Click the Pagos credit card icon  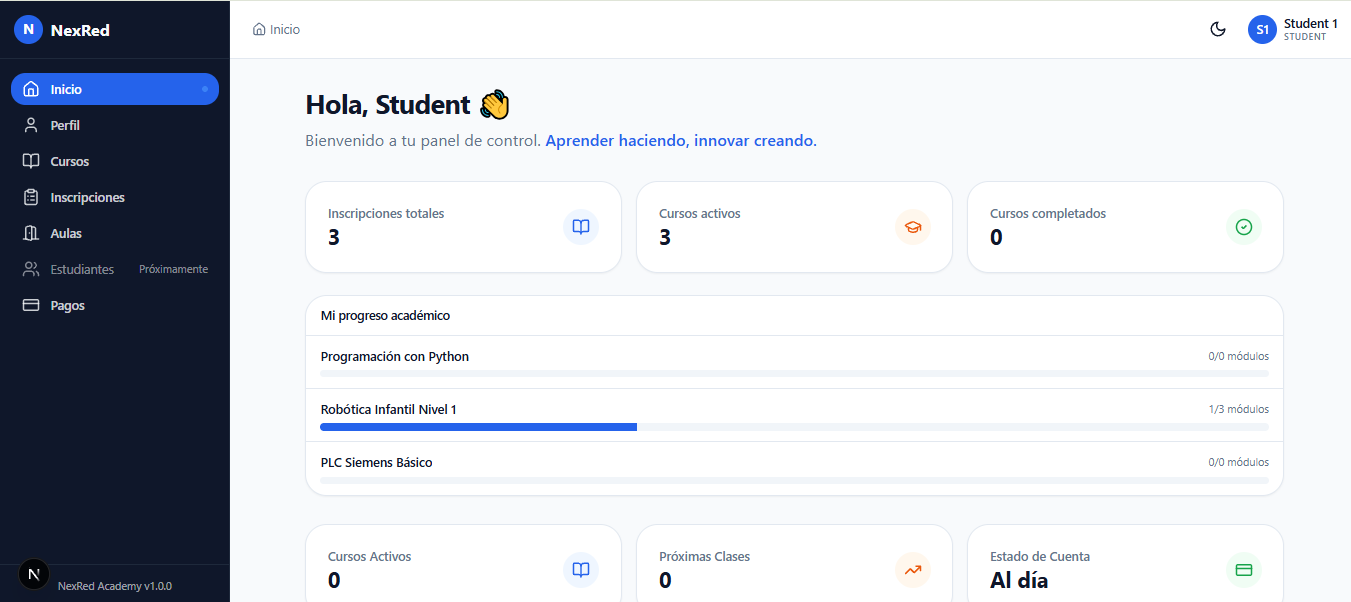point(31,305)
